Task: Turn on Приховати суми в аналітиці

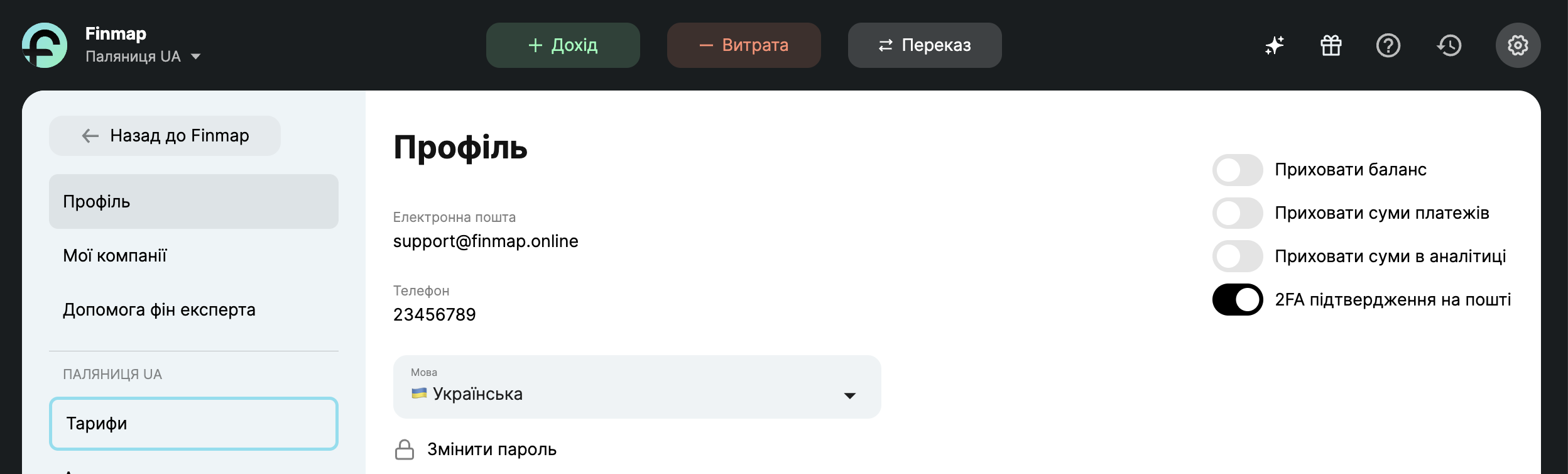Action: point(1237,256)
